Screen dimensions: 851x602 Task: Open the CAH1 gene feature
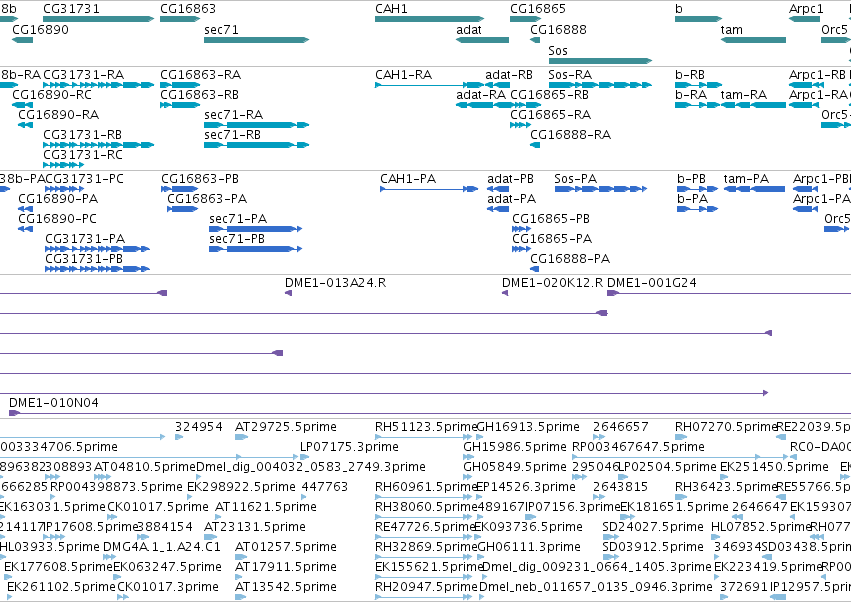click(x=429, y=19)
